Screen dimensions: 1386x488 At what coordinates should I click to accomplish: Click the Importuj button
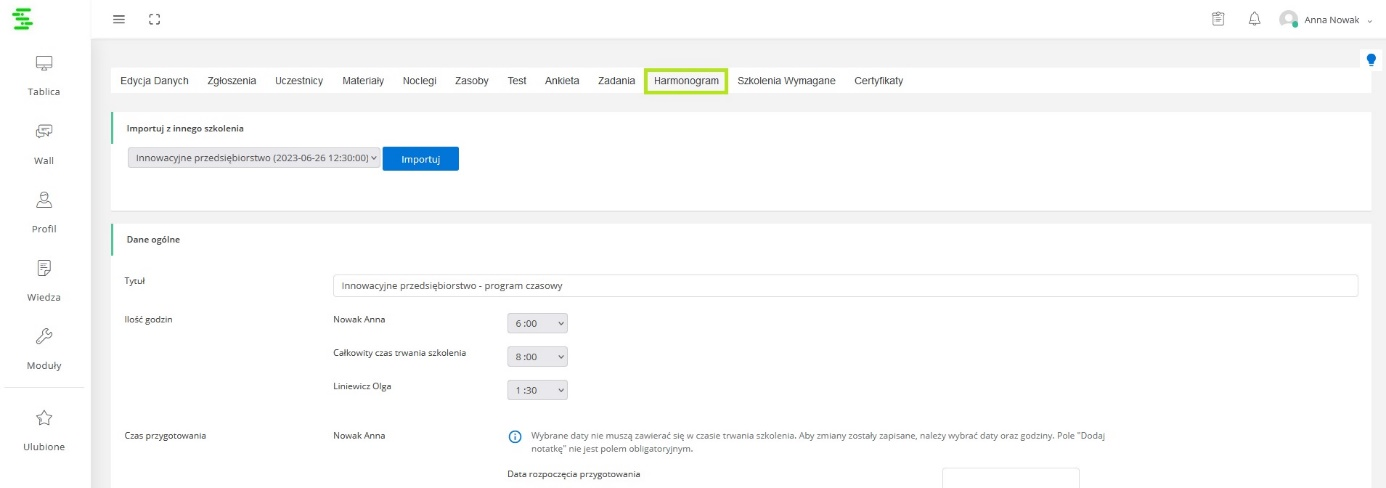pos(420,159)
